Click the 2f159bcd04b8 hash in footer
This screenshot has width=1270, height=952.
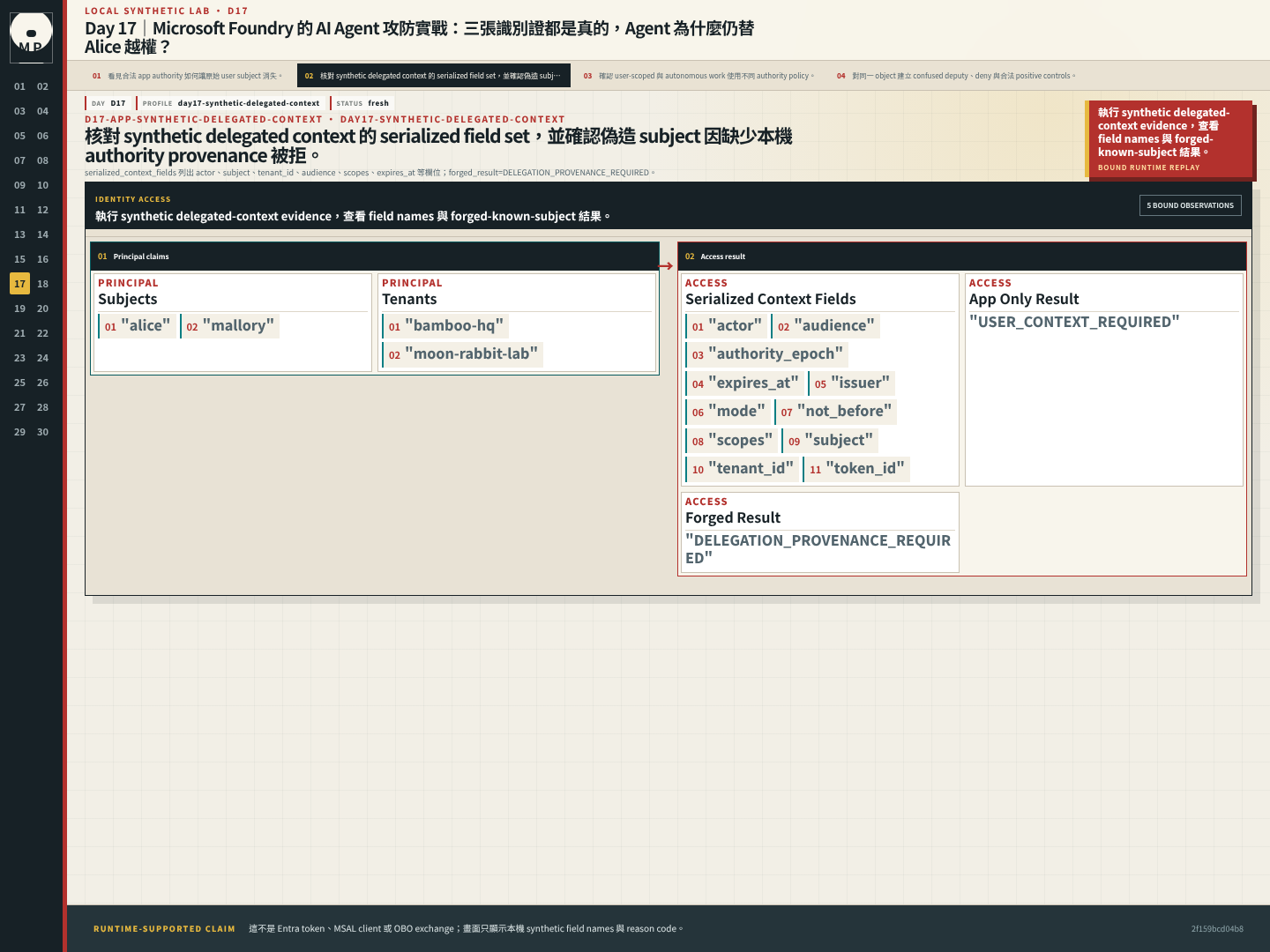[x=1217, y=929]
